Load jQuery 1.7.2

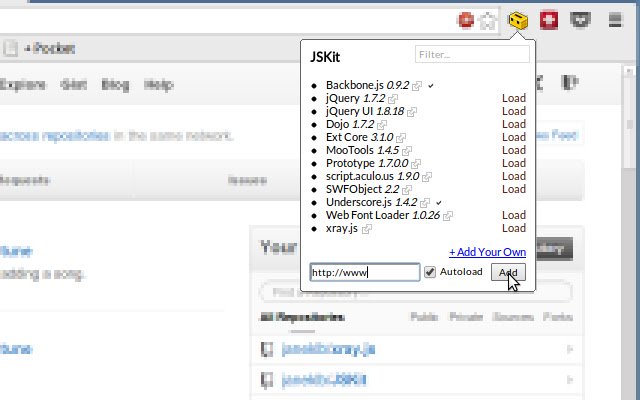pos(514,98)
